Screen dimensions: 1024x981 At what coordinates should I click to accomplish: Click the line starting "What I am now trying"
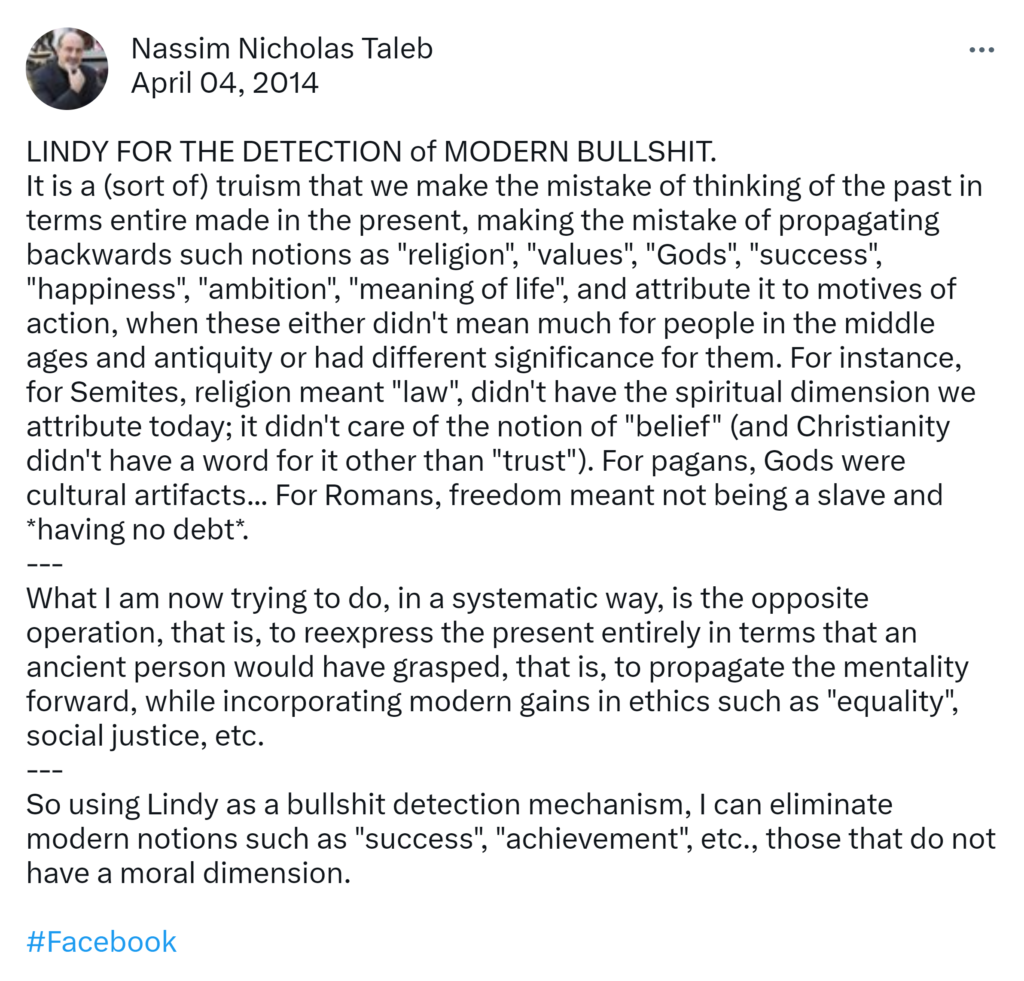(x=447, y=599)
